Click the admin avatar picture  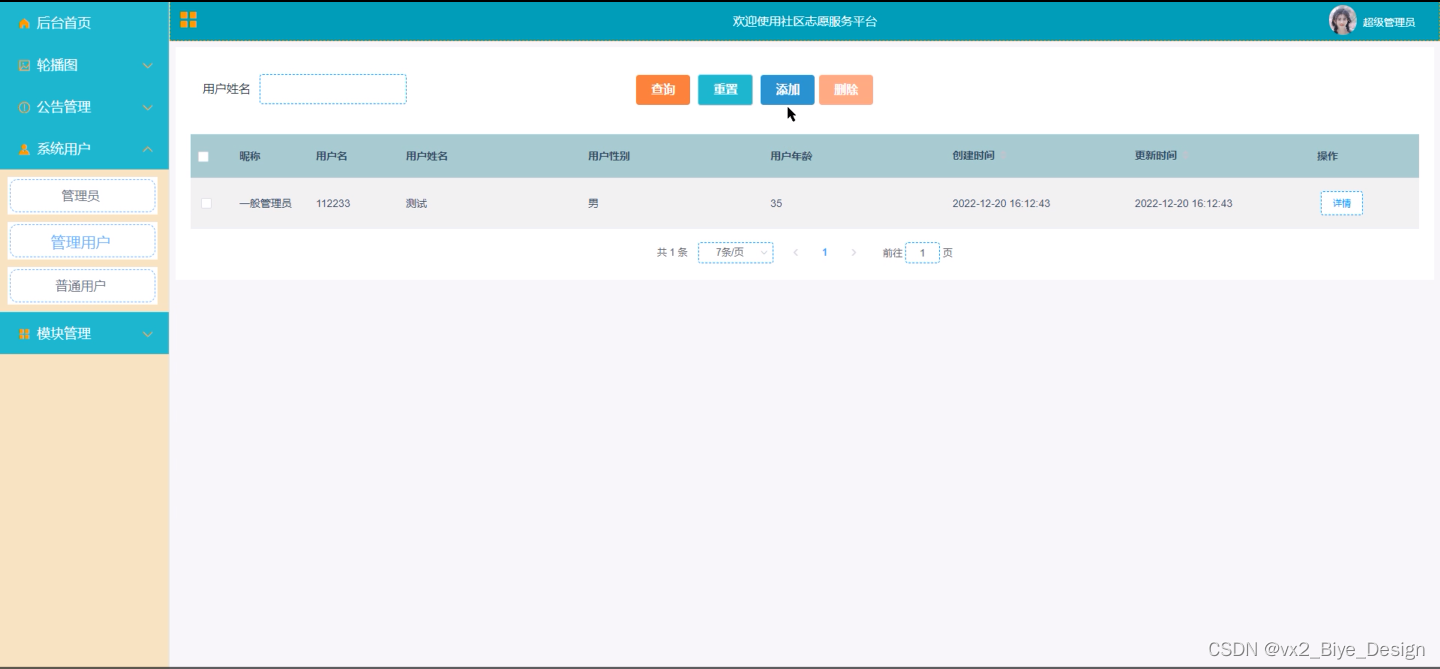1342,20
